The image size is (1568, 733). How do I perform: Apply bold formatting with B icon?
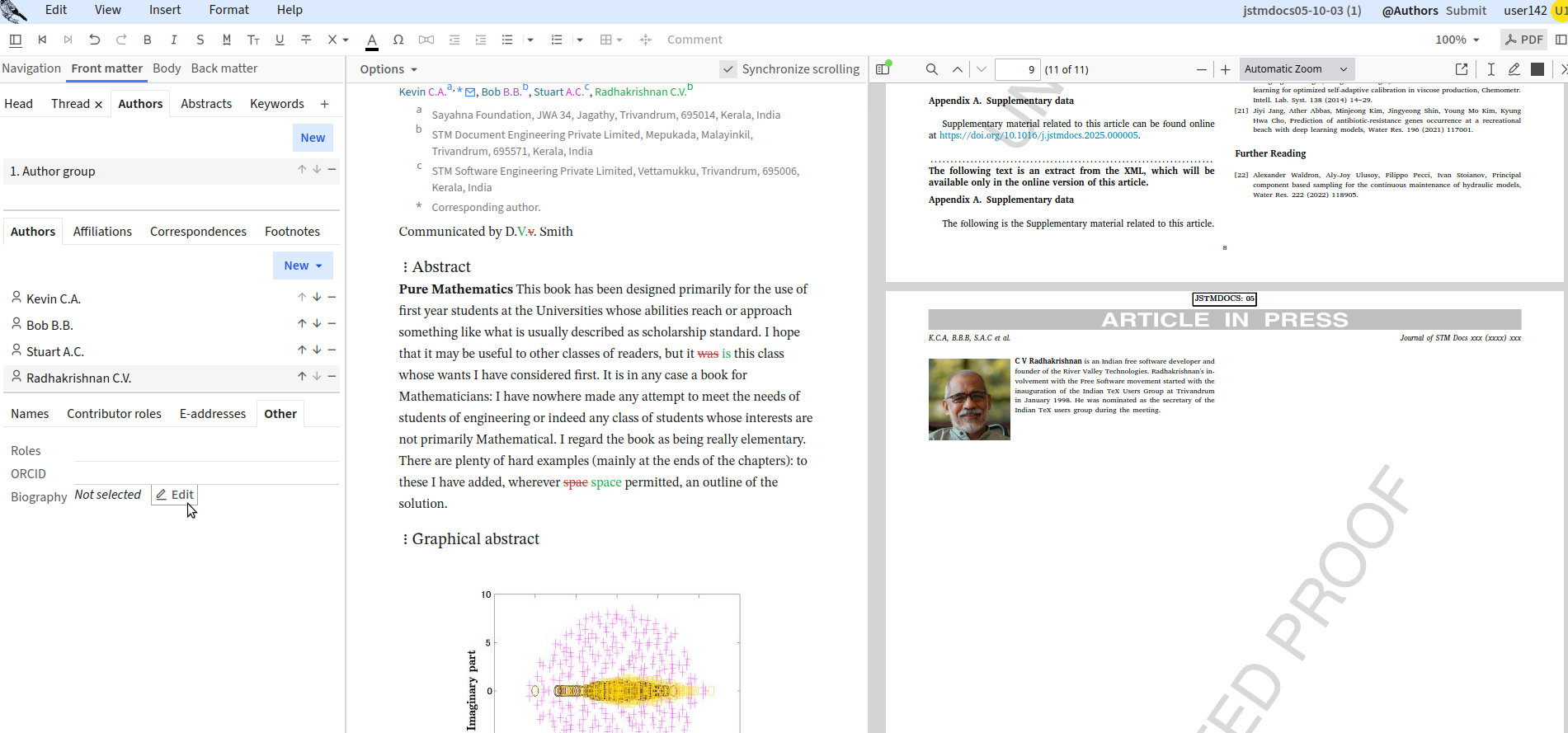(148, 40)
